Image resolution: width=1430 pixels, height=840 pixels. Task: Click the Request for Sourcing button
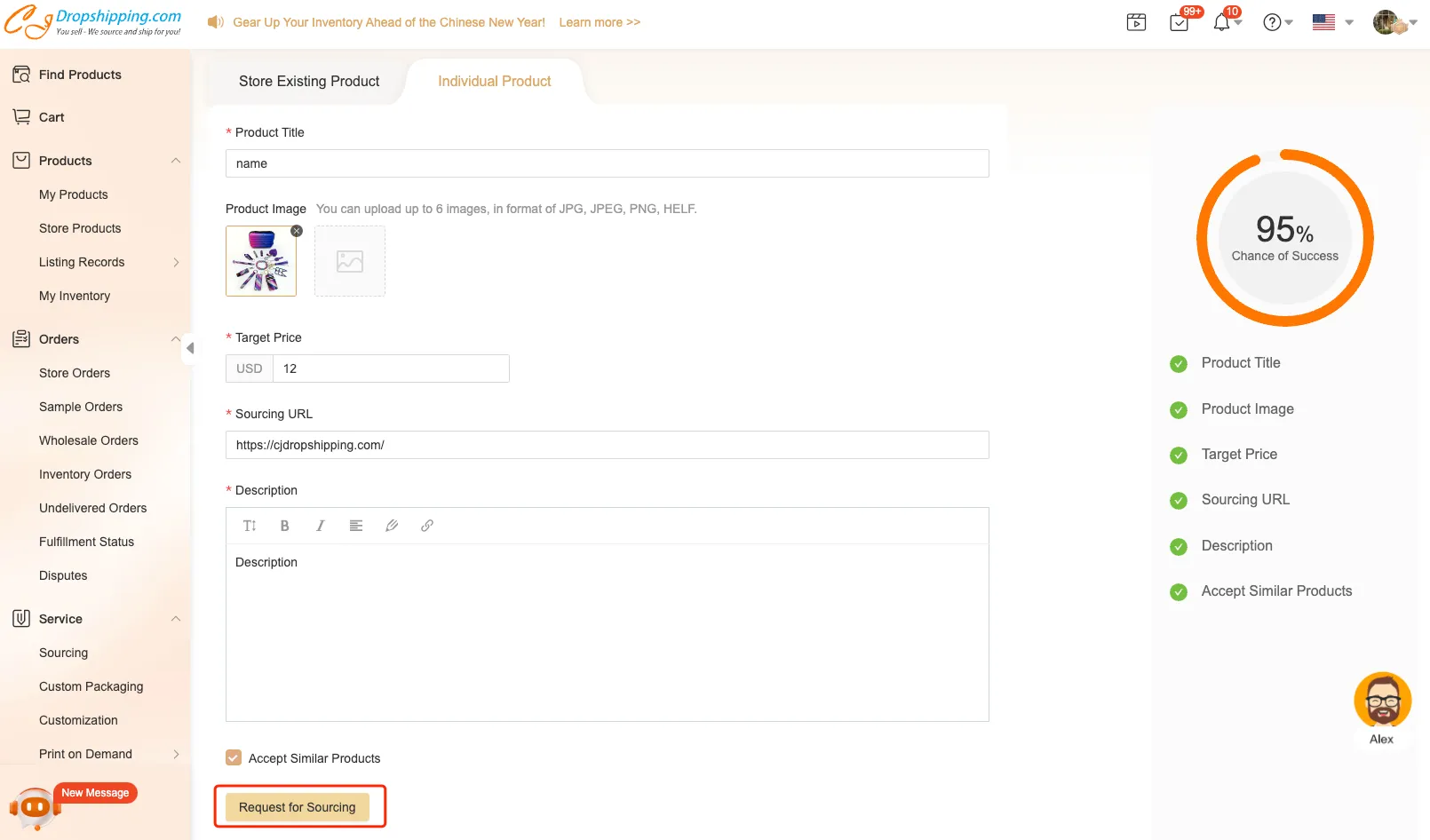click(x=298, y=807)
